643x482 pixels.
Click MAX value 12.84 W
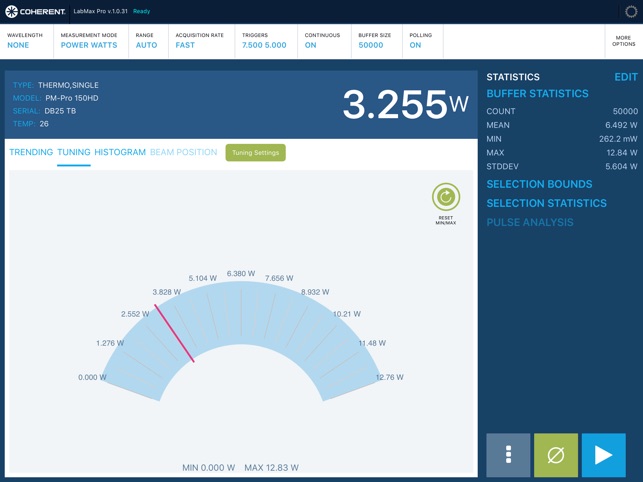click(622, 153)
